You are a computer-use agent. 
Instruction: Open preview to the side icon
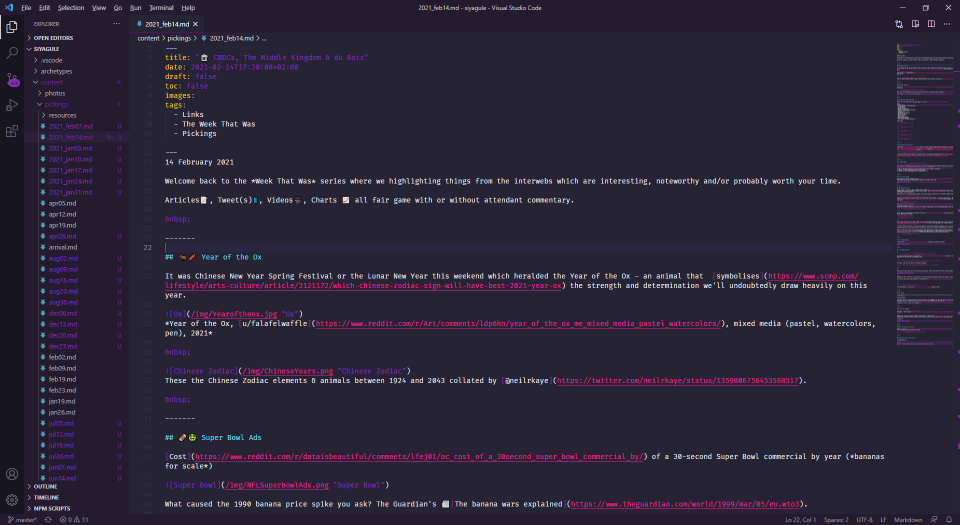915,24
